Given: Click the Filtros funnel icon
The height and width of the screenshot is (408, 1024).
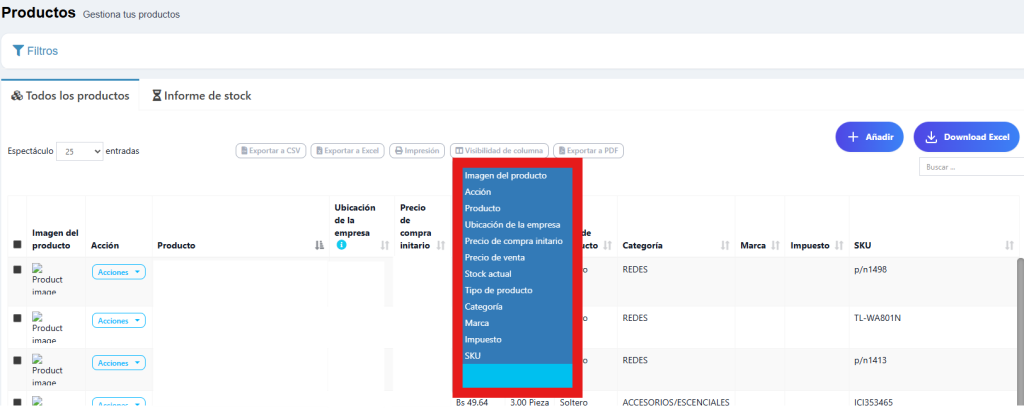Looking at the screenshot, I should point(18,50).
